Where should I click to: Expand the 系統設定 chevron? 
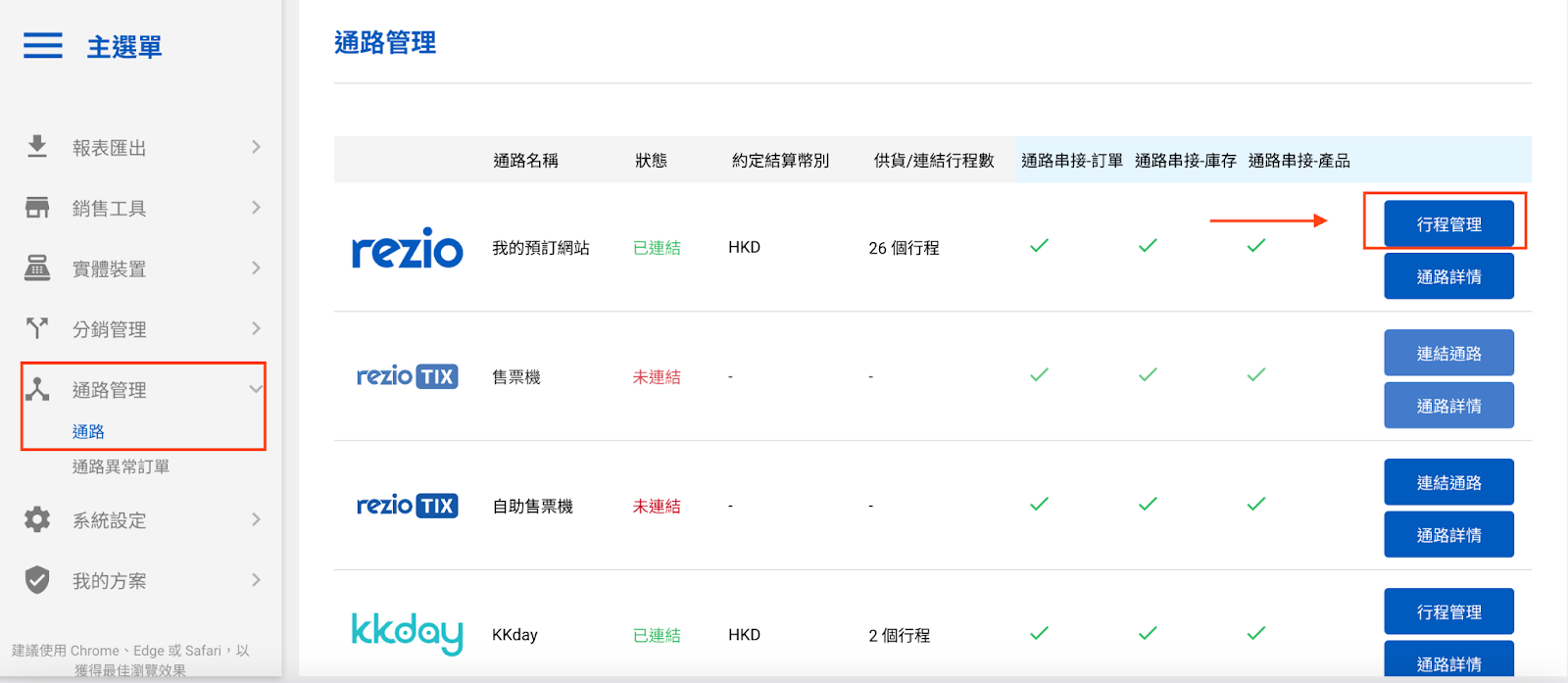coord(256,519)
